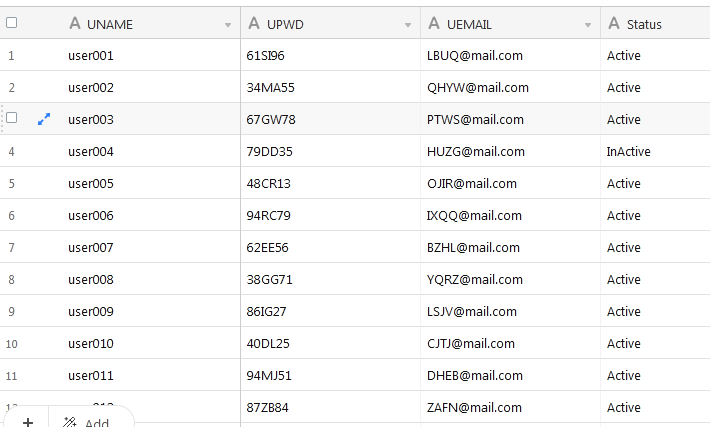710x427 pixels.
Task: Click the UNAME column text-type icon
Action: [74, 24]
